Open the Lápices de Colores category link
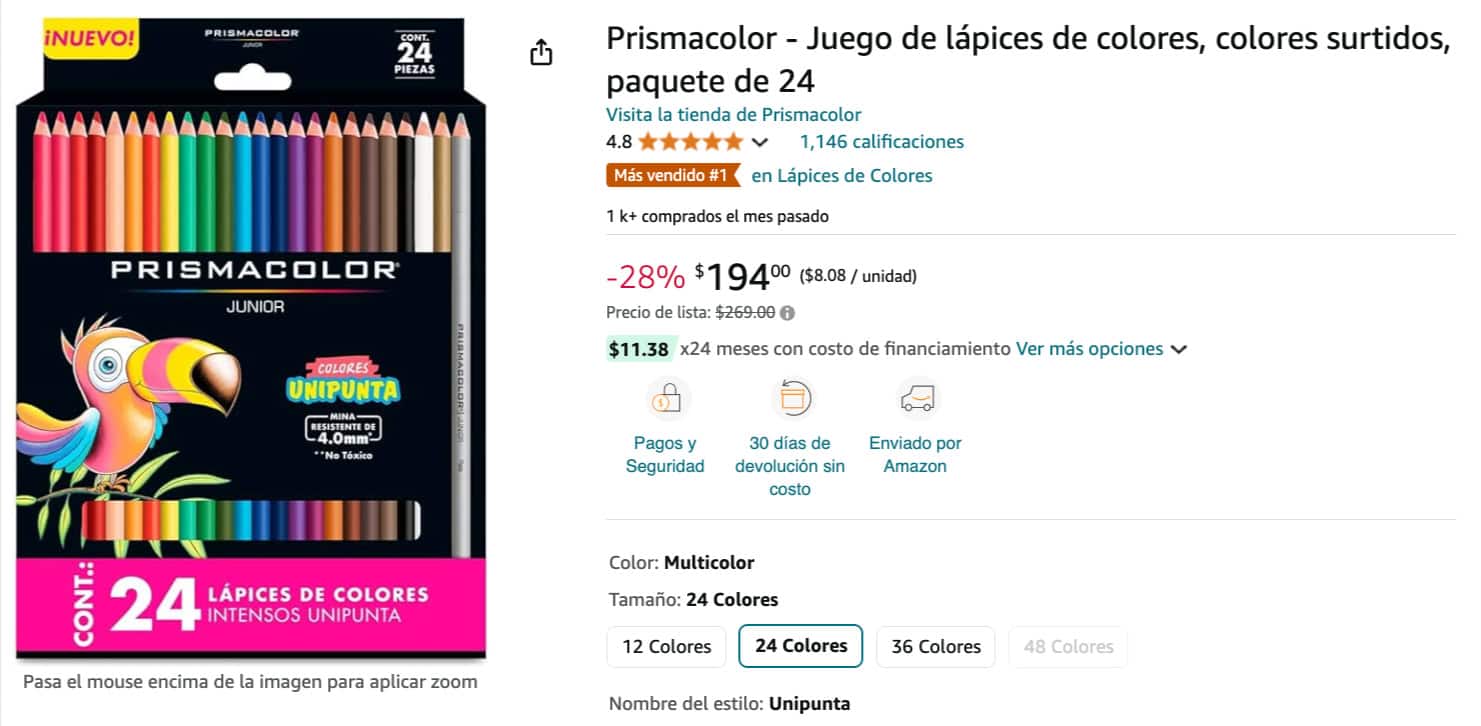 (x=842, y=176)
